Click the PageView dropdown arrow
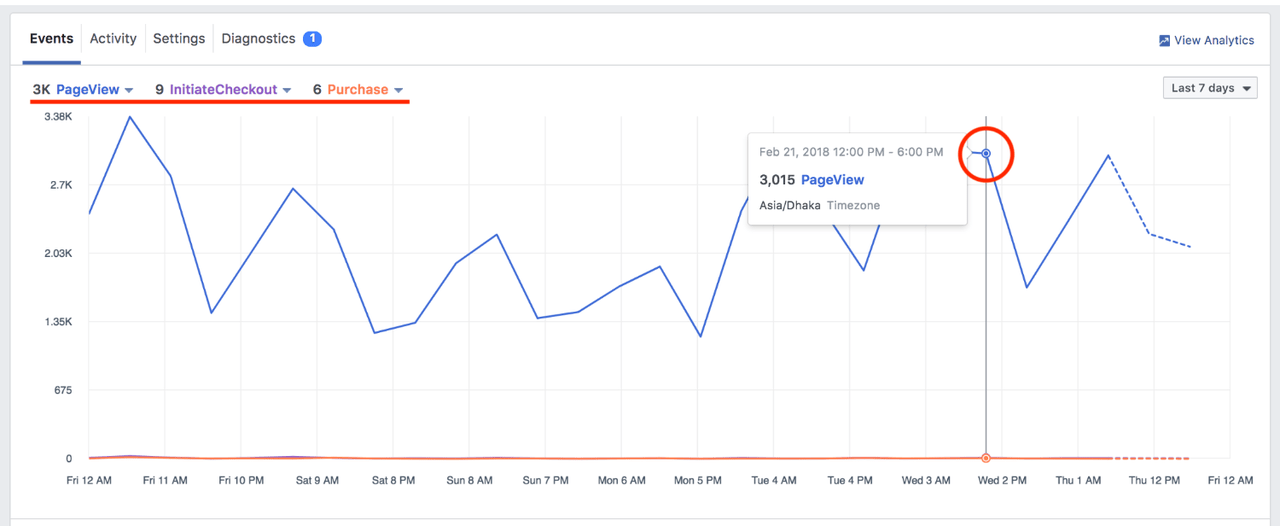Viewport: 1280px width, 526px height. [129, 90]
